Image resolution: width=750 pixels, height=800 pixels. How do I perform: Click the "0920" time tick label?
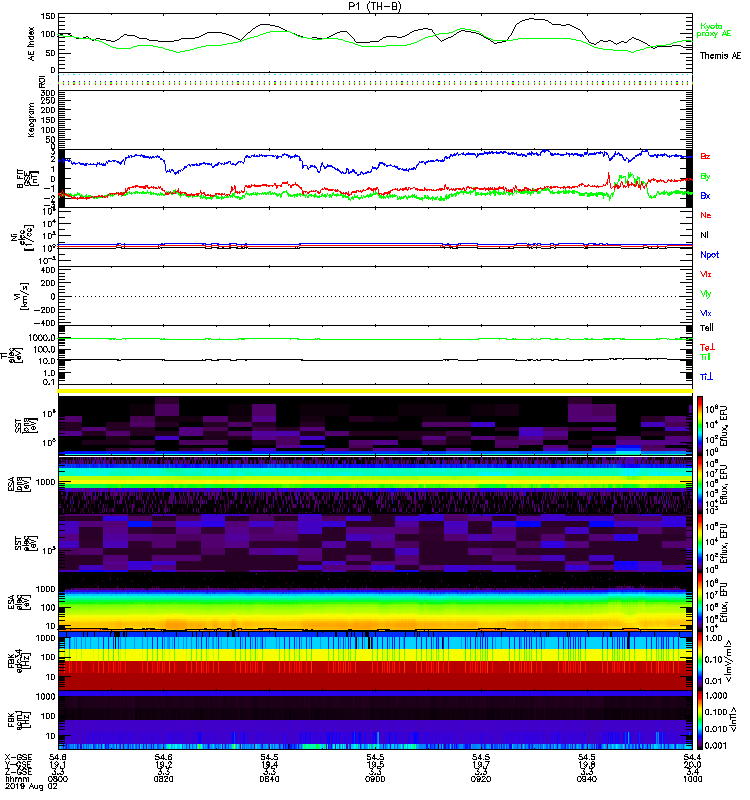481,779
